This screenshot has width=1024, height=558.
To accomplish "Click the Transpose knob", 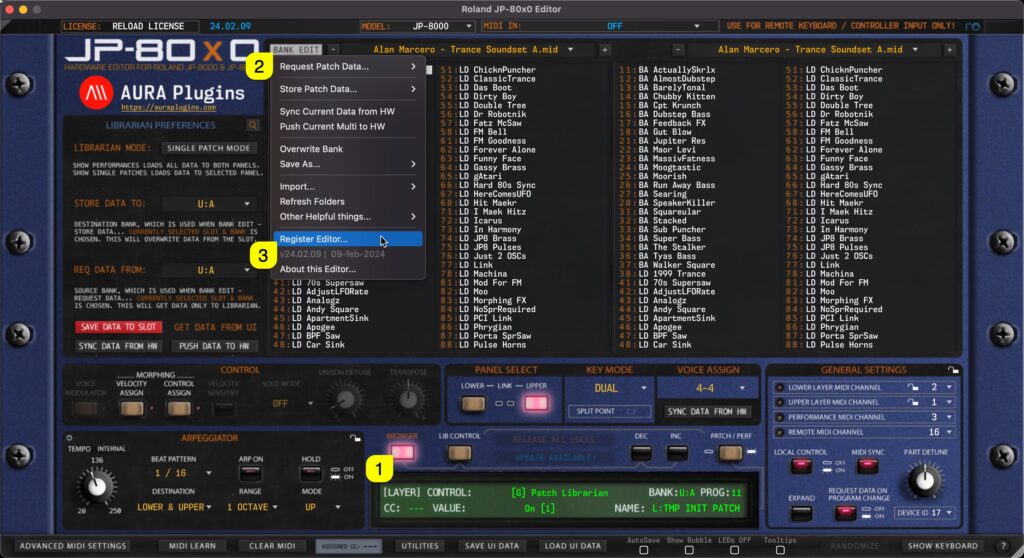I will click(x=408, y=399).
